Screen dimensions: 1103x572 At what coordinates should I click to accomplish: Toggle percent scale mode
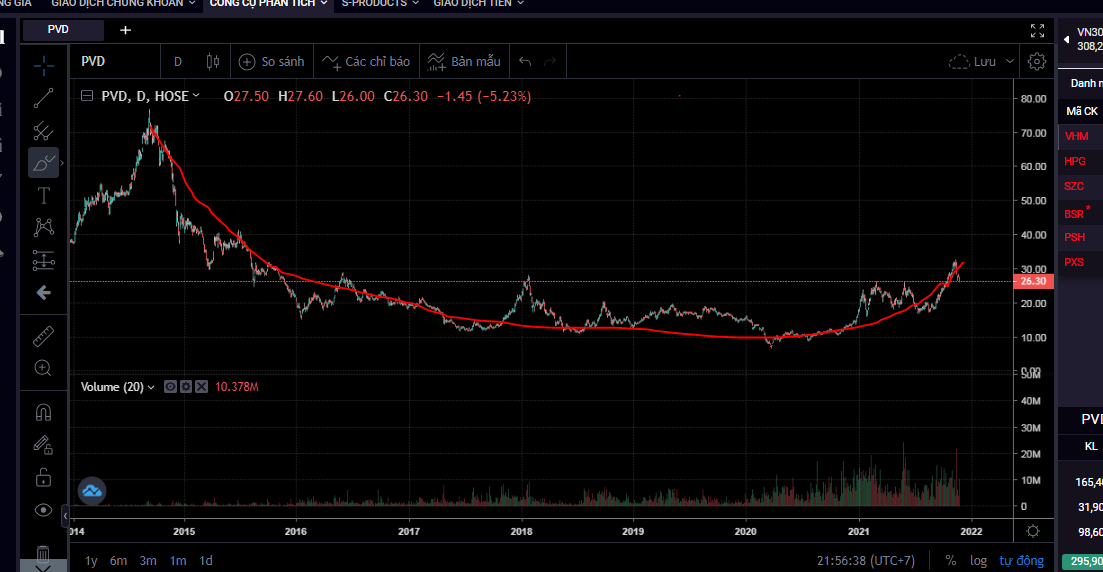951,561
